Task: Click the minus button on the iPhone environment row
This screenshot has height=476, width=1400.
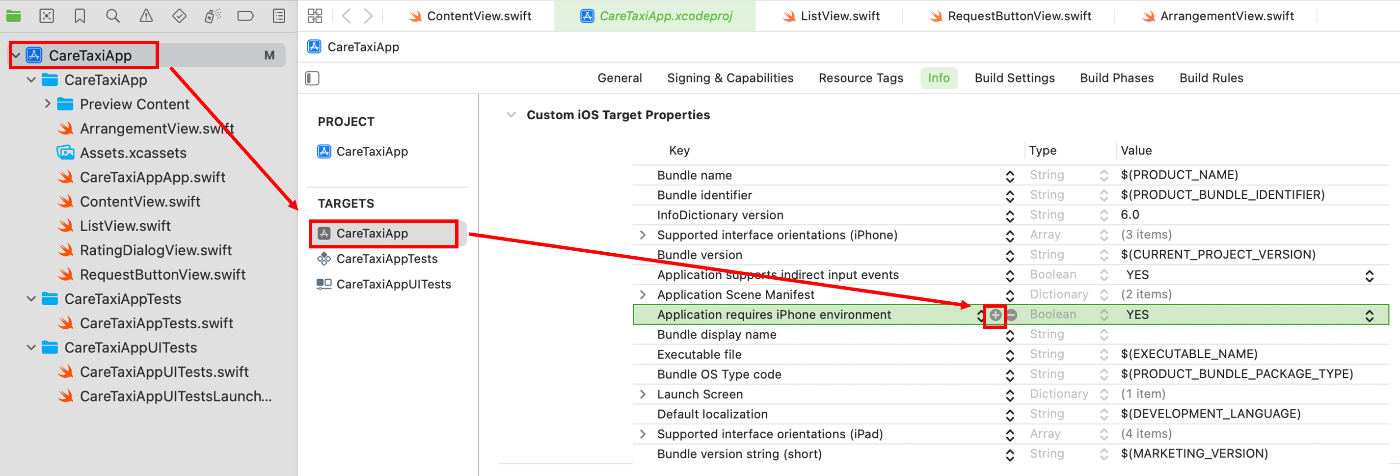Action: (x=1011, y=315)
